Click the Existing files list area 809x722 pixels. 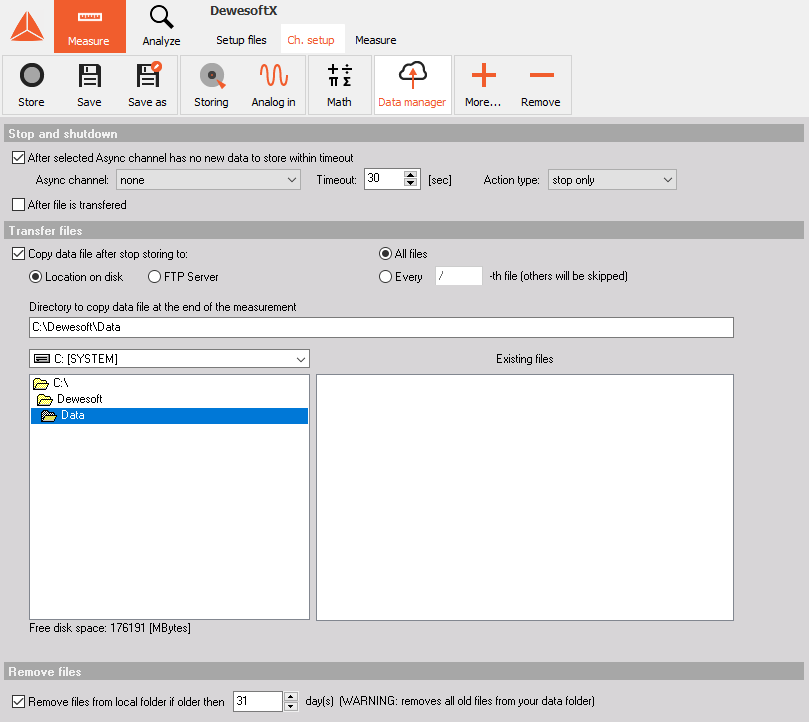(x=525, y=497)
